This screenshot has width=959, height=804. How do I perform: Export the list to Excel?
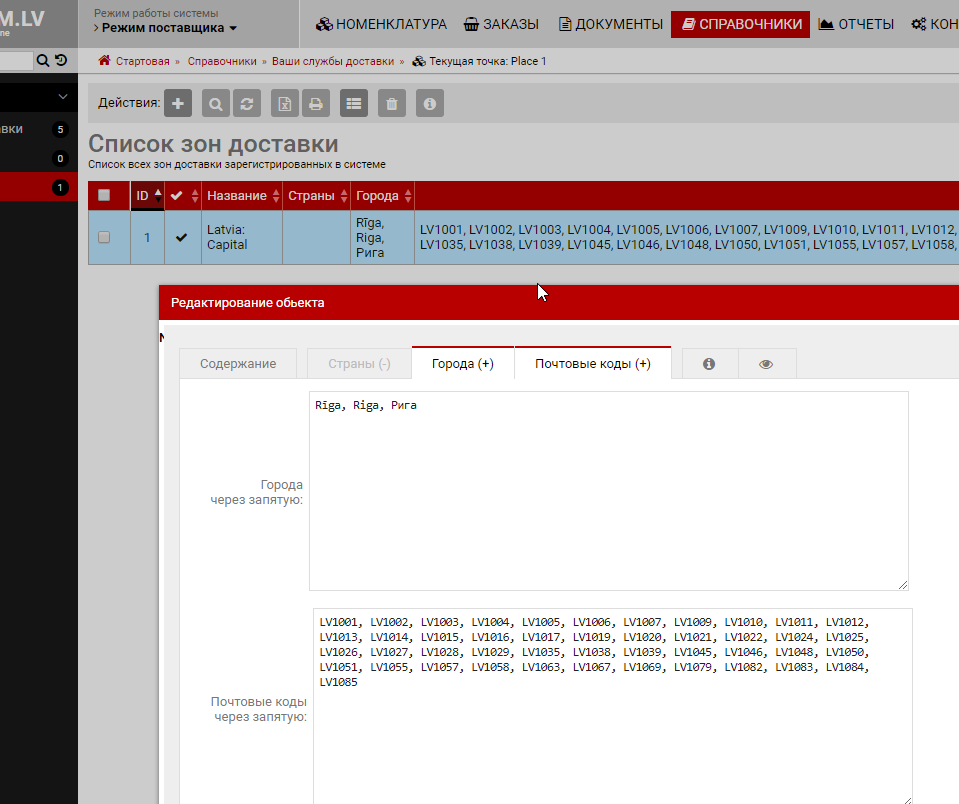[x=285, y=103]
